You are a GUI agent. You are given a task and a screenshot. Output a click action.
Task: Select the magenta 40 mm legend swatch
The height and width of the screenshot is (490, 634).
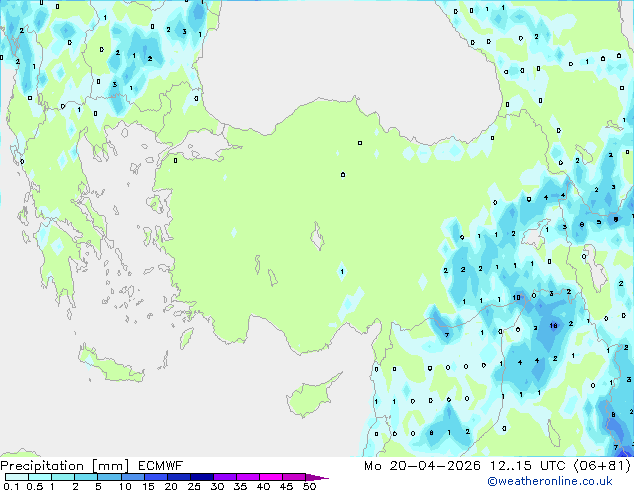click(x=271, y=477)
